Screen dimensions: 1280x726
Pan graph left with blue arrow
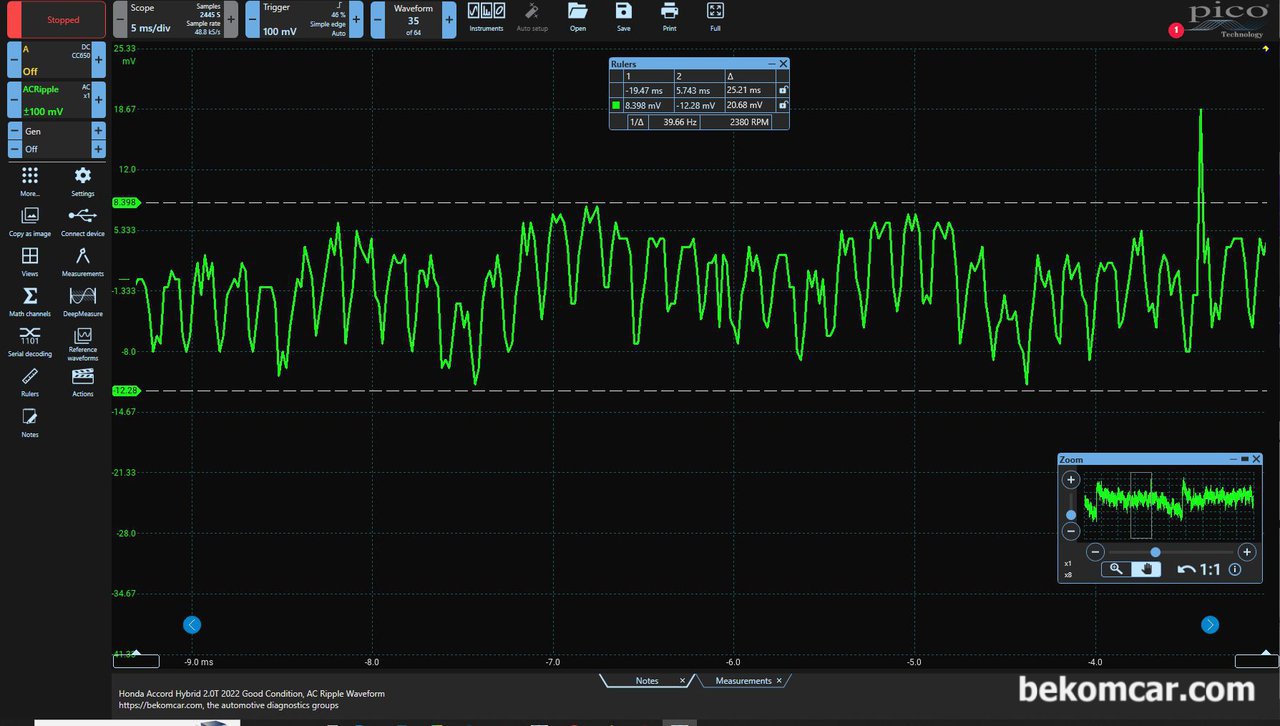[x=192, y=625]
